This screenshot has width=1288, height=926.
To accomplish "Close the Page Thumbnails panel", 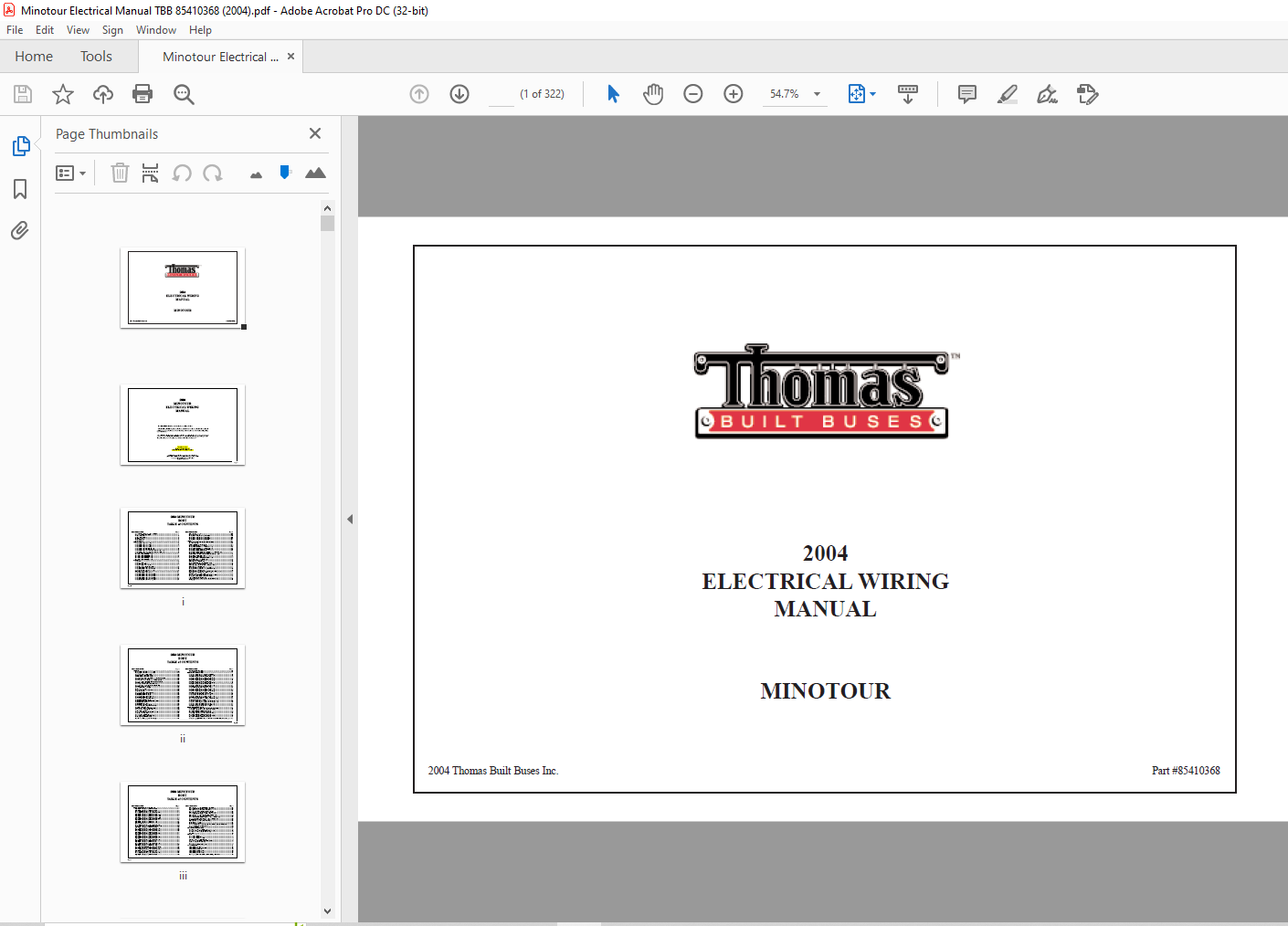I will click(315, 133).
